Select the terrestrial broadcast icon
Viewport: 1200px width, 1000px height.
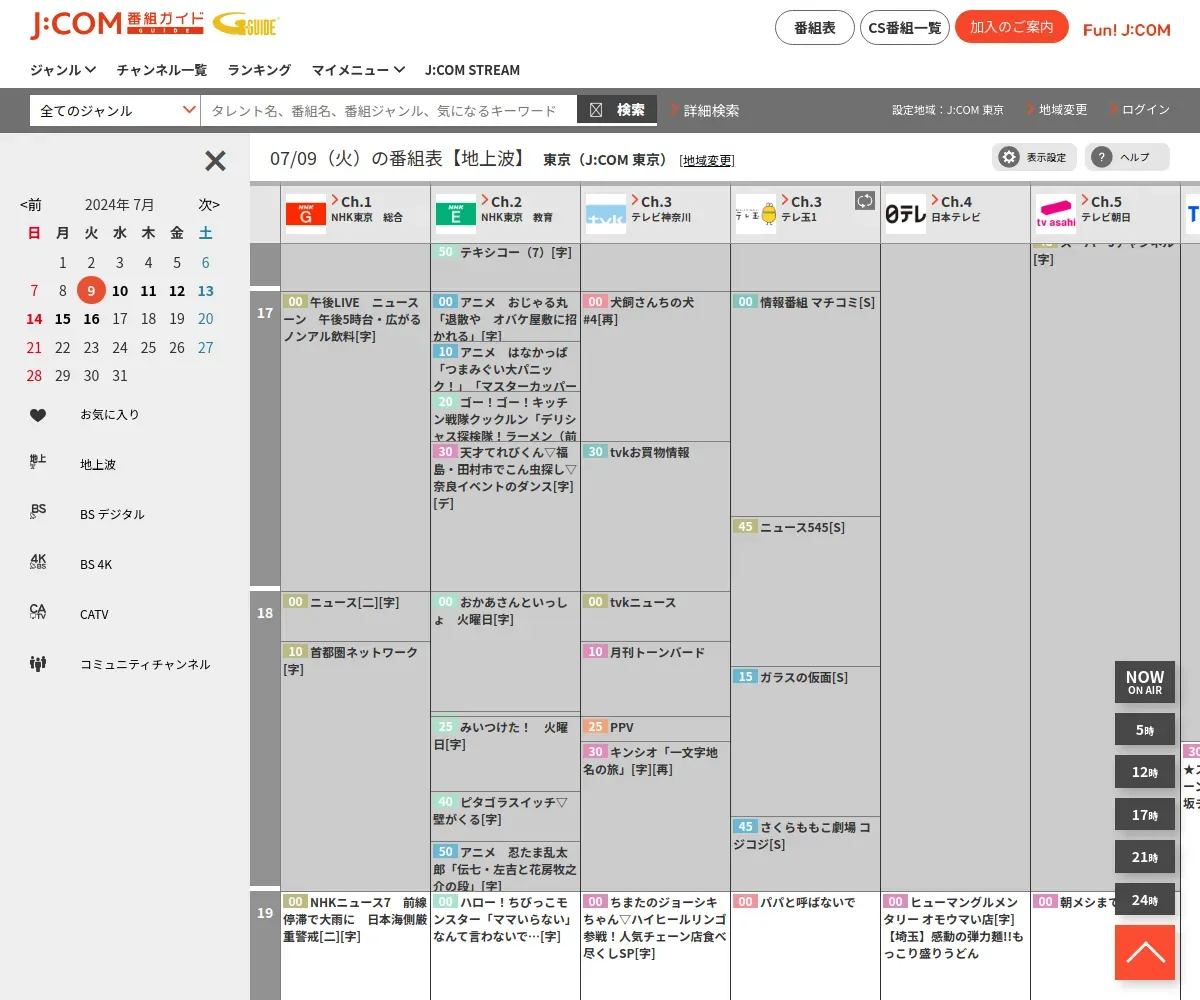(x=38, y=461)
